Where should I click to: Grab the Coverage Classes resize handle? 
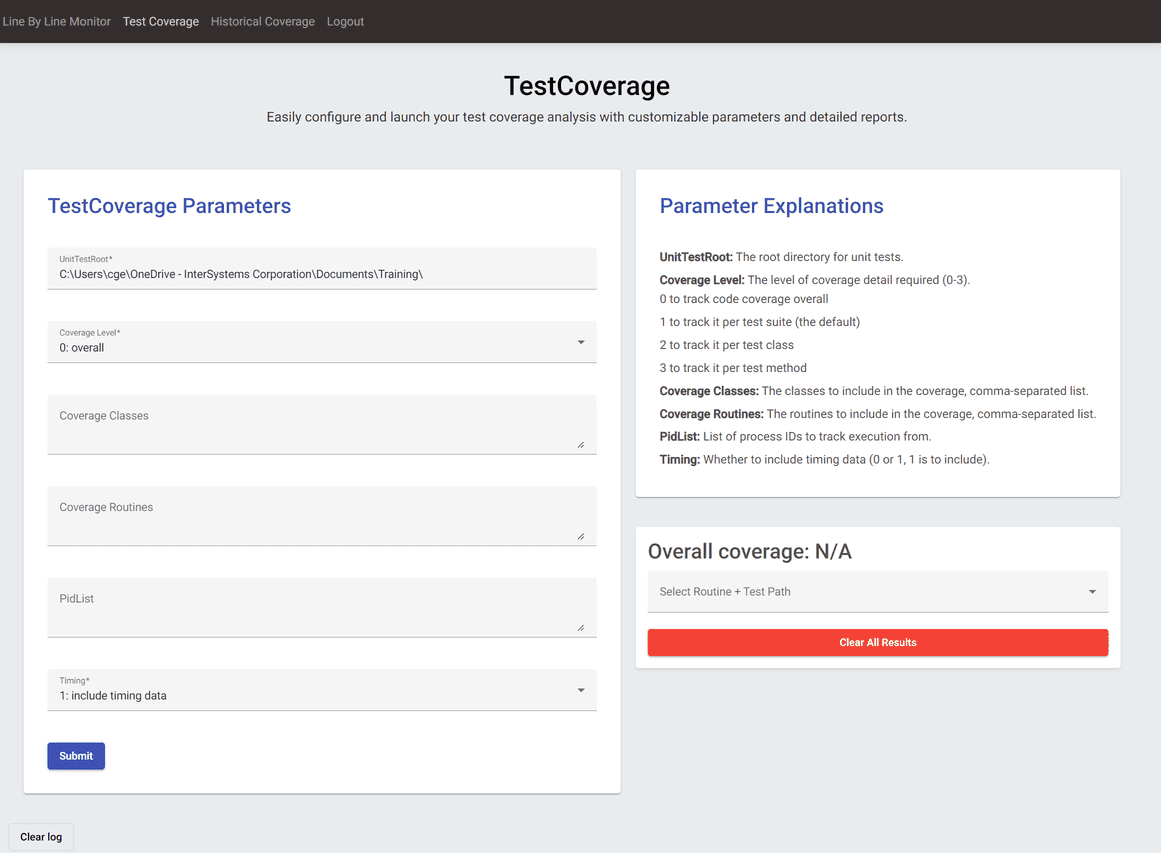tap(581, 444)
